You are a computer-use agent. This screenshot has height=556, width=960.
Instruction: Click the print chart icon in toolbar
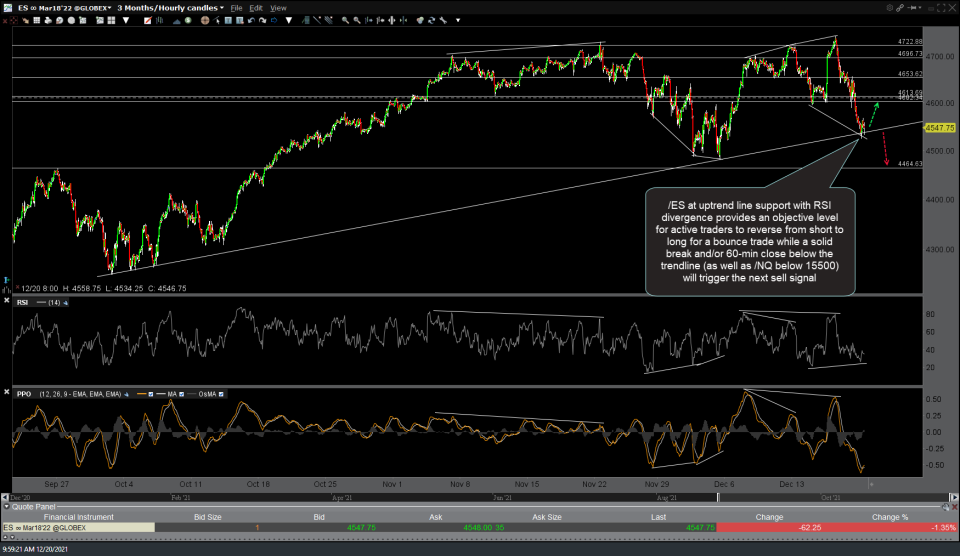point(48,20)
